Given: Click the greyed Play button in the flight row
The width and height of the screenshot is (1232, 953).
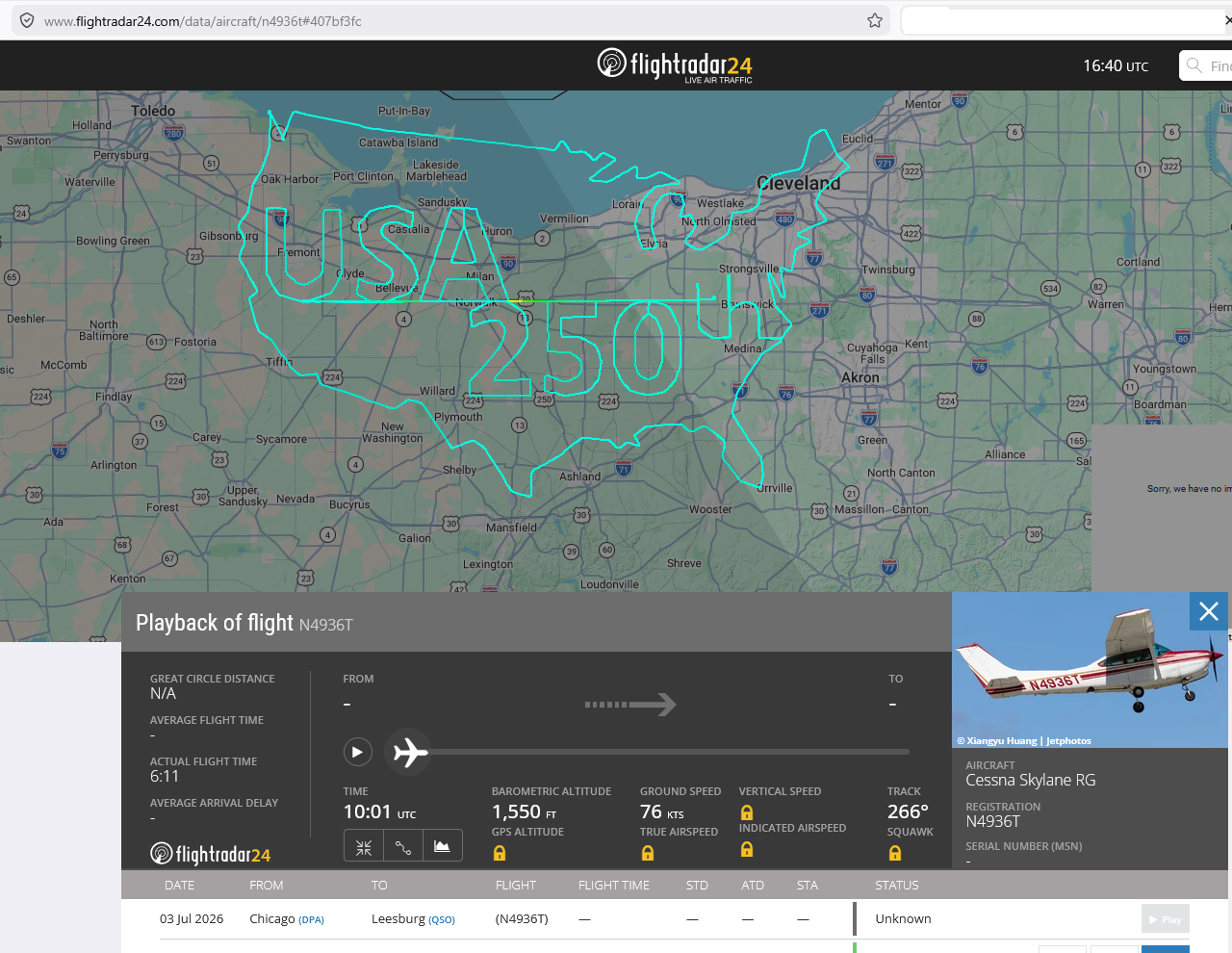Looking at the screenshot, I should coord(1166,919).
